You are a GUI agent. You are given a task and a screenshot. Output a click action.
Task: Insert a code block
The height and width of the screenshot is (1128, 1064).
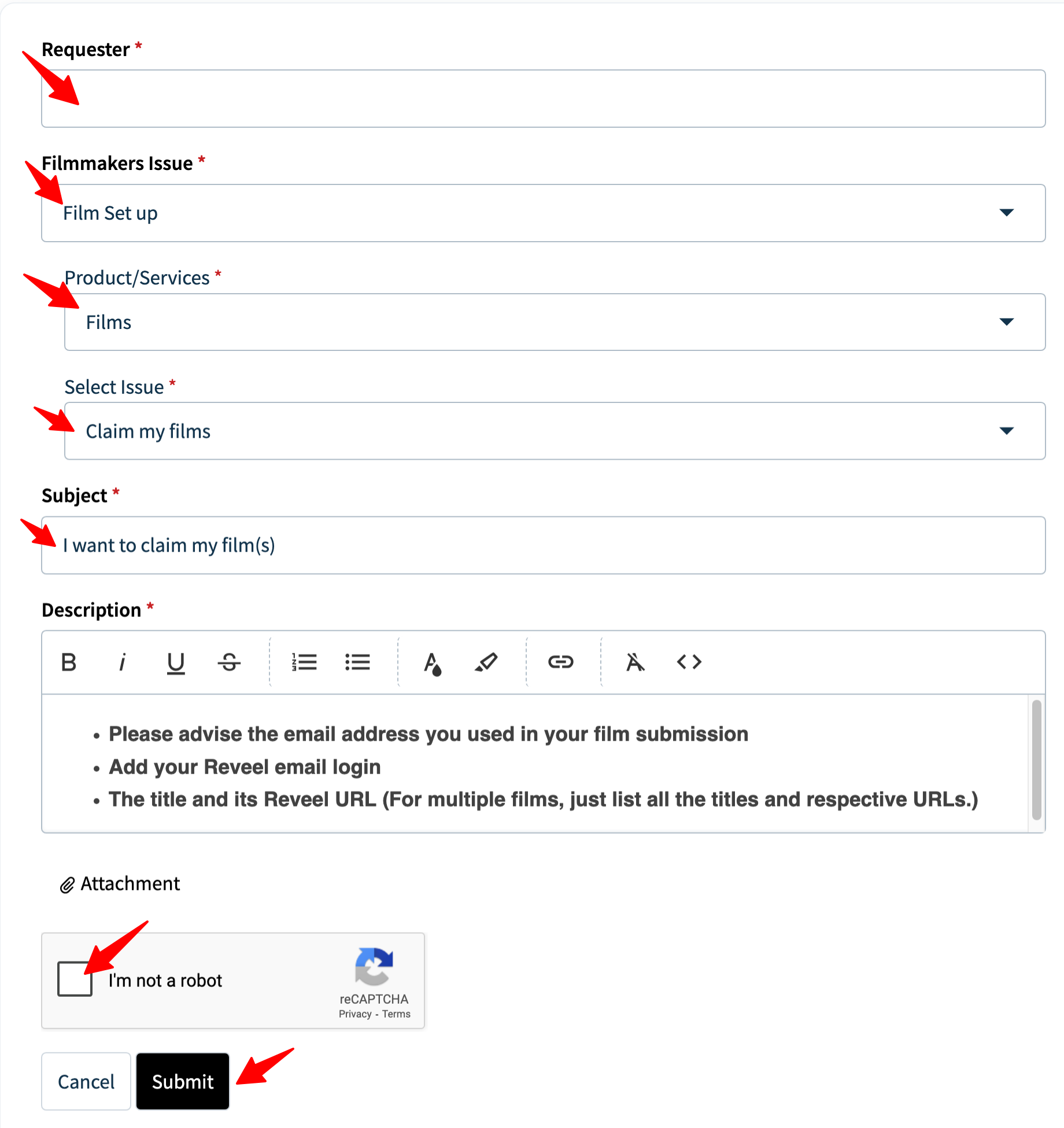[x=689, y=662]
